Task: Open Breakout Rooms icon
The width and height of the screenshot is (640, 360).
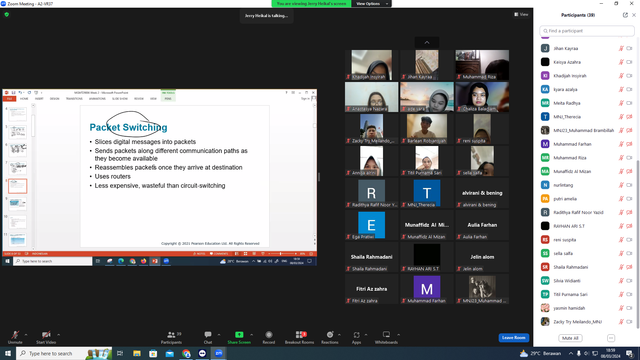Action: point(300,335)
